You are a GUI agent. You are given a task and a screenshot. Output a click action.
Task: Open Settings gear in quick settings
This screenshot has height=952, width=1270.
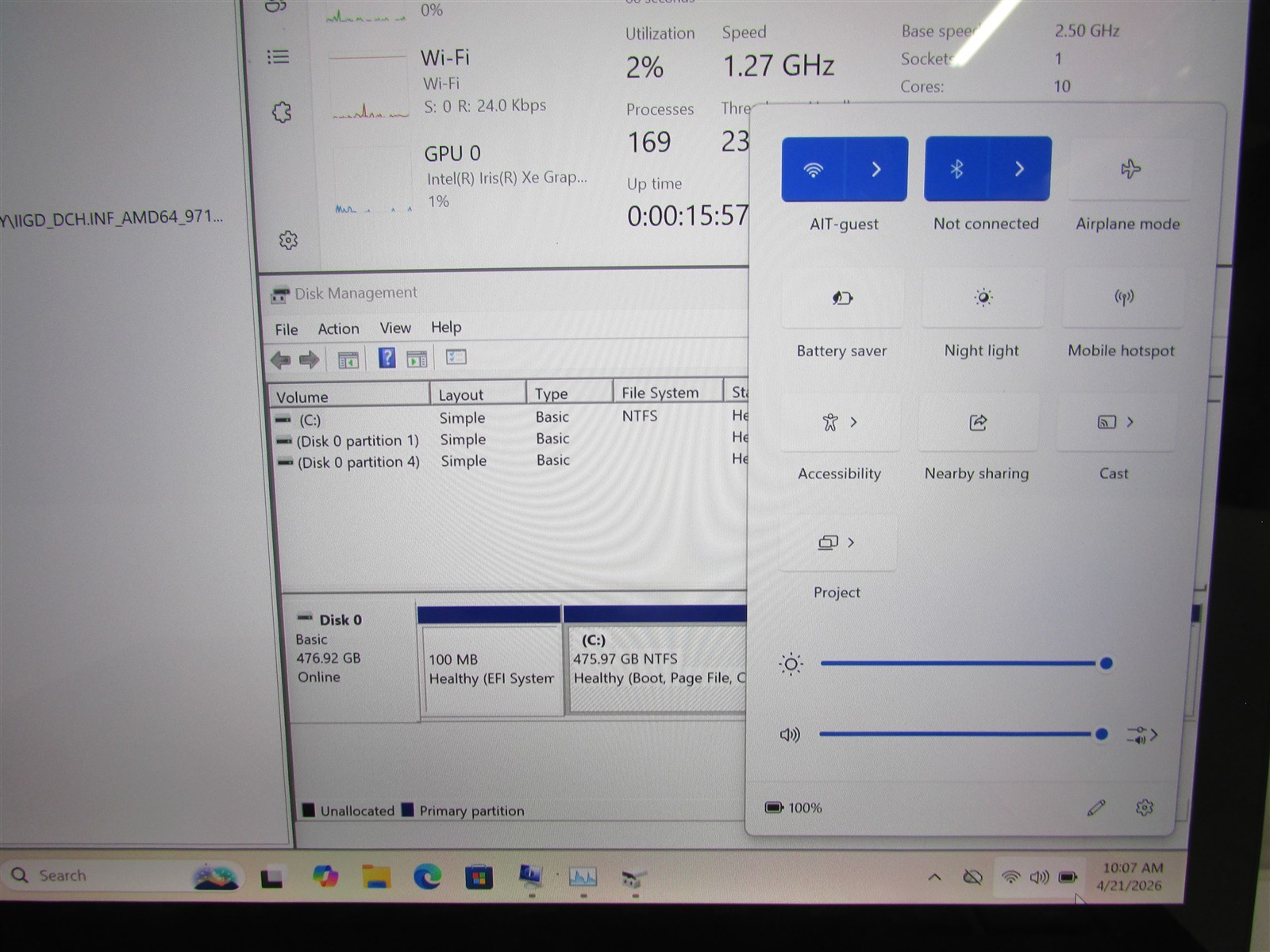tap(1144, 808)
